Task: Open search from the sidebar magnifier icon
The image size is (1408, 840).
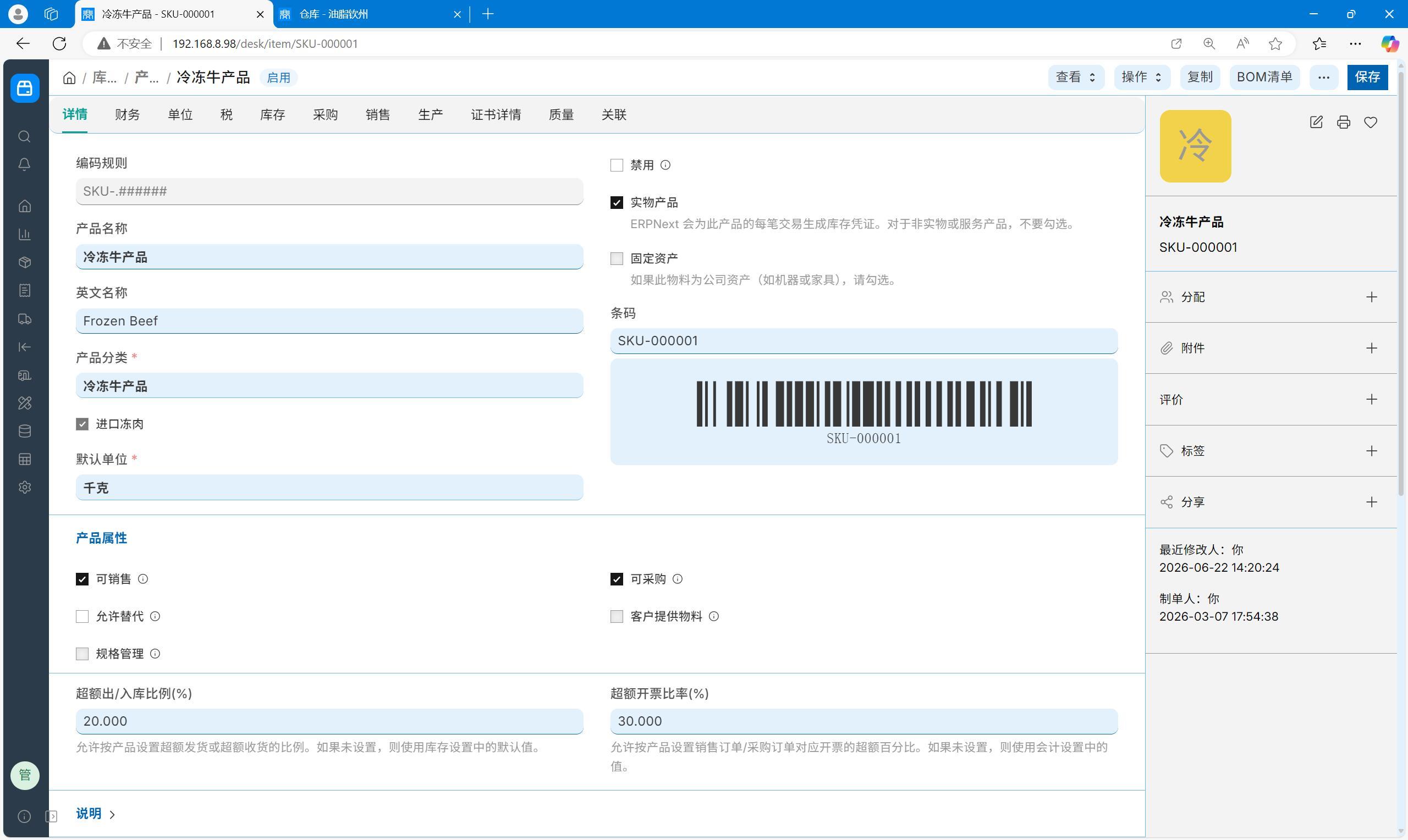Action: pos(24,136)
